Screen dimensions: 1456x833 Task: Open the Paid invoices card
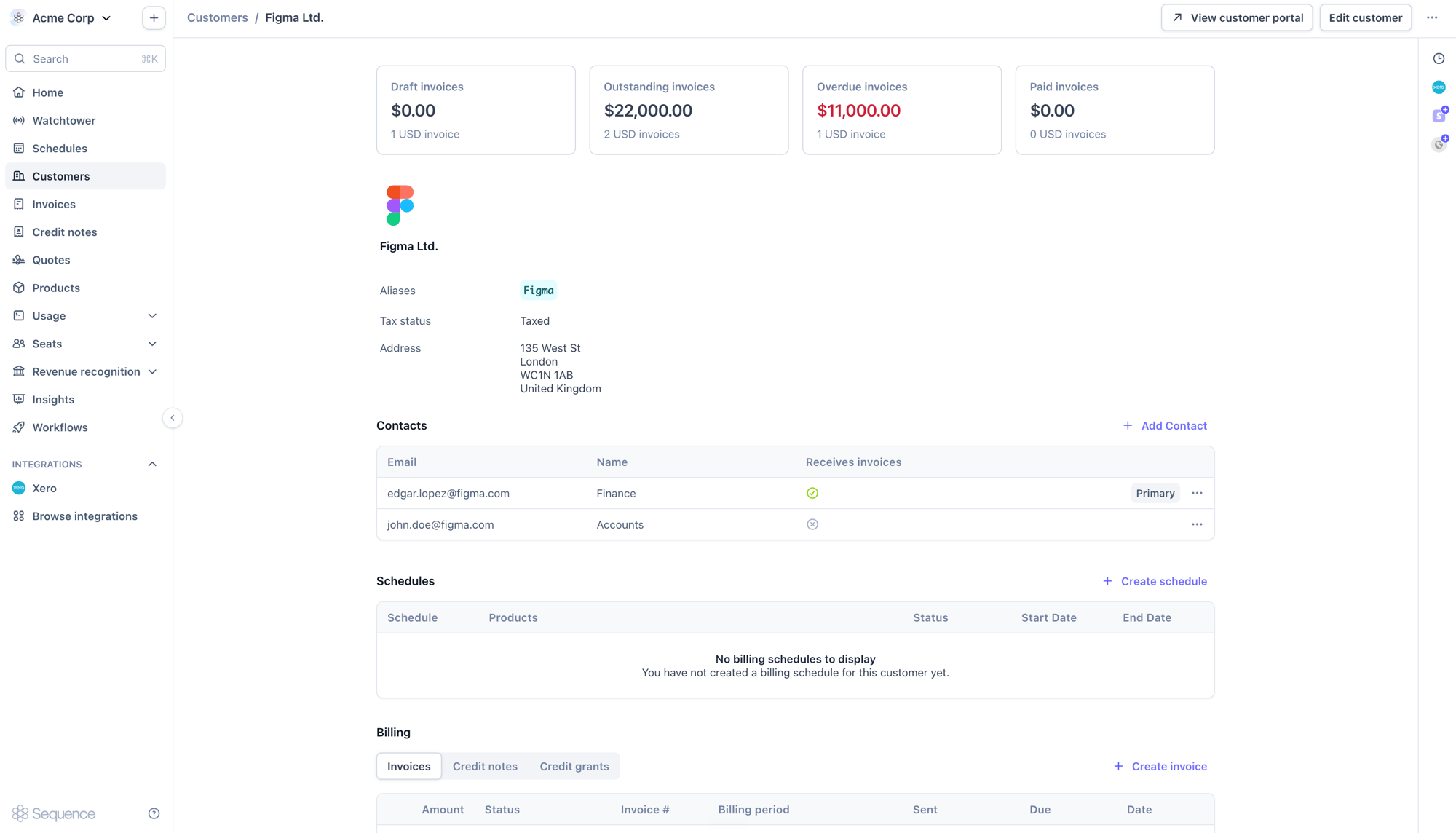coord(1115,110)
